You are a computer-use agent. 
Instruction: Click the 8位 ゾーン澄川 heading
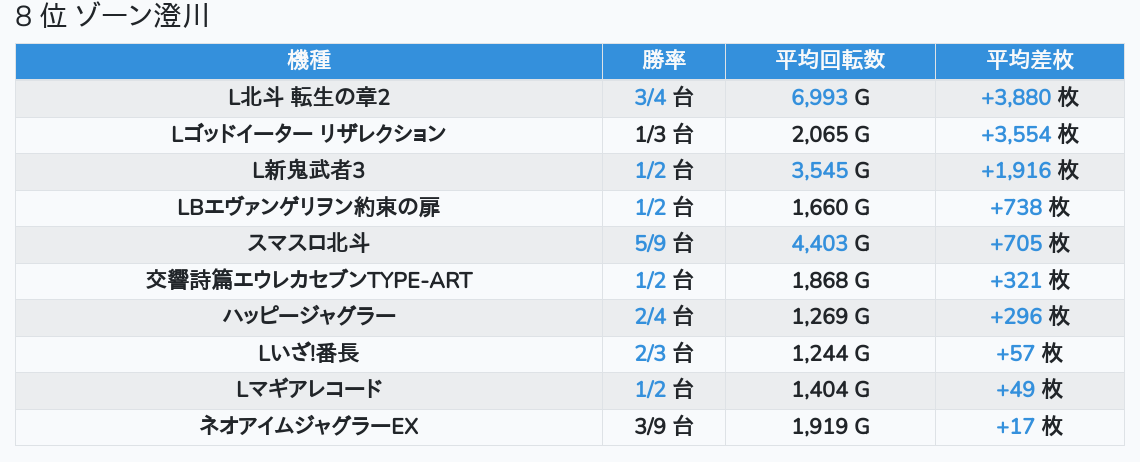[x=112, y=19]
